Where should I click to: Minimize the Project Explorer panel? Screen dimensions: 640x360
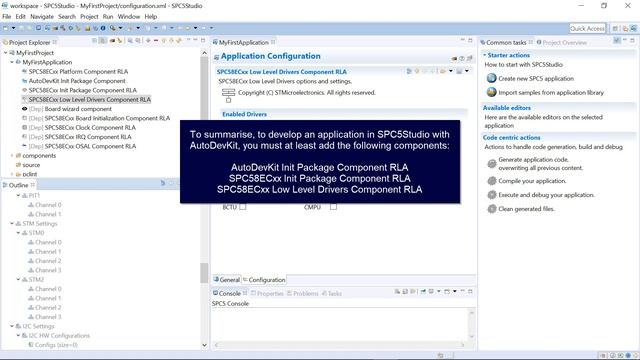point(196,40)
